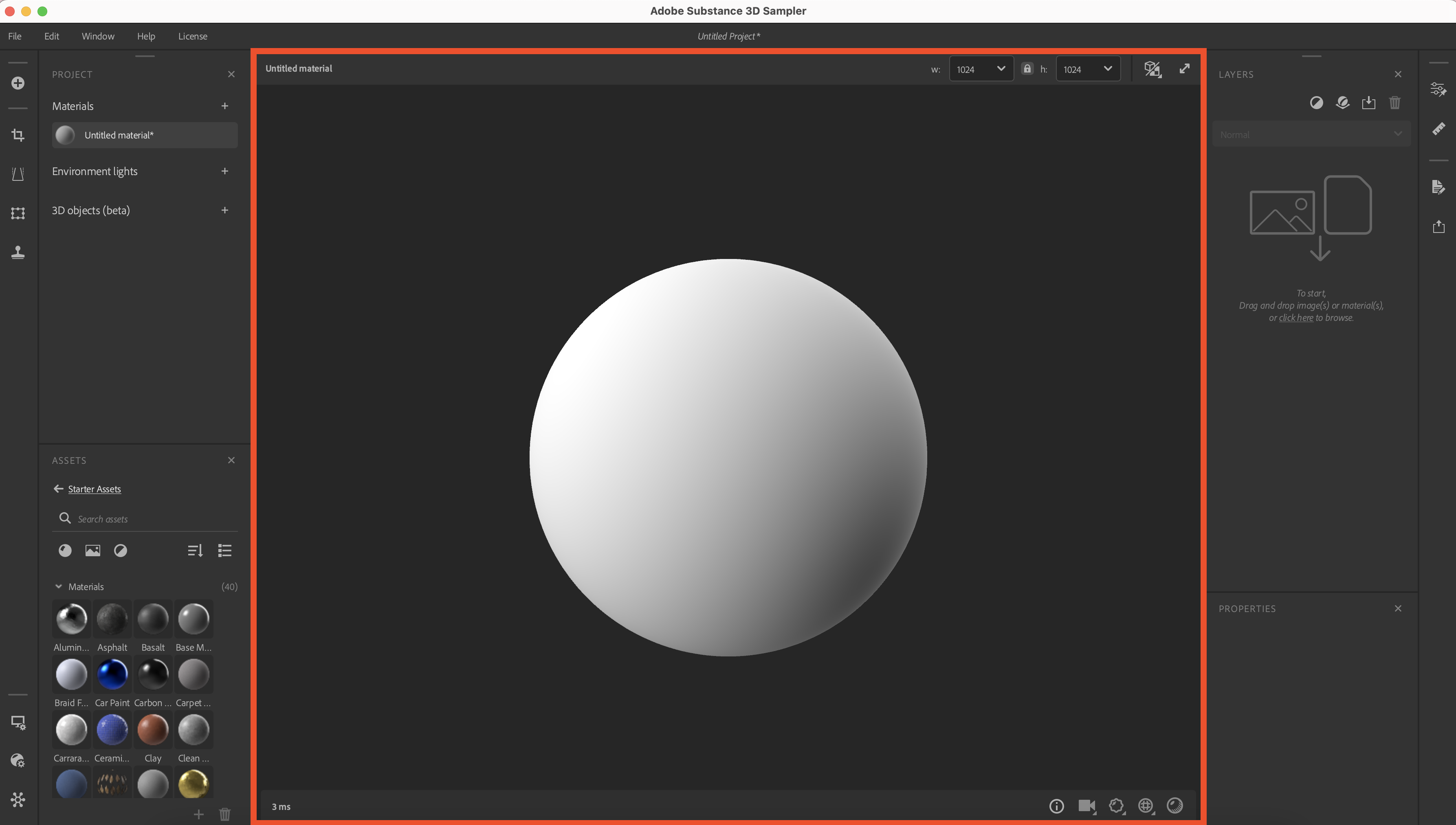Select the Car Paint material swatch
1456x825 pixels.
click(x=112, y=674)
